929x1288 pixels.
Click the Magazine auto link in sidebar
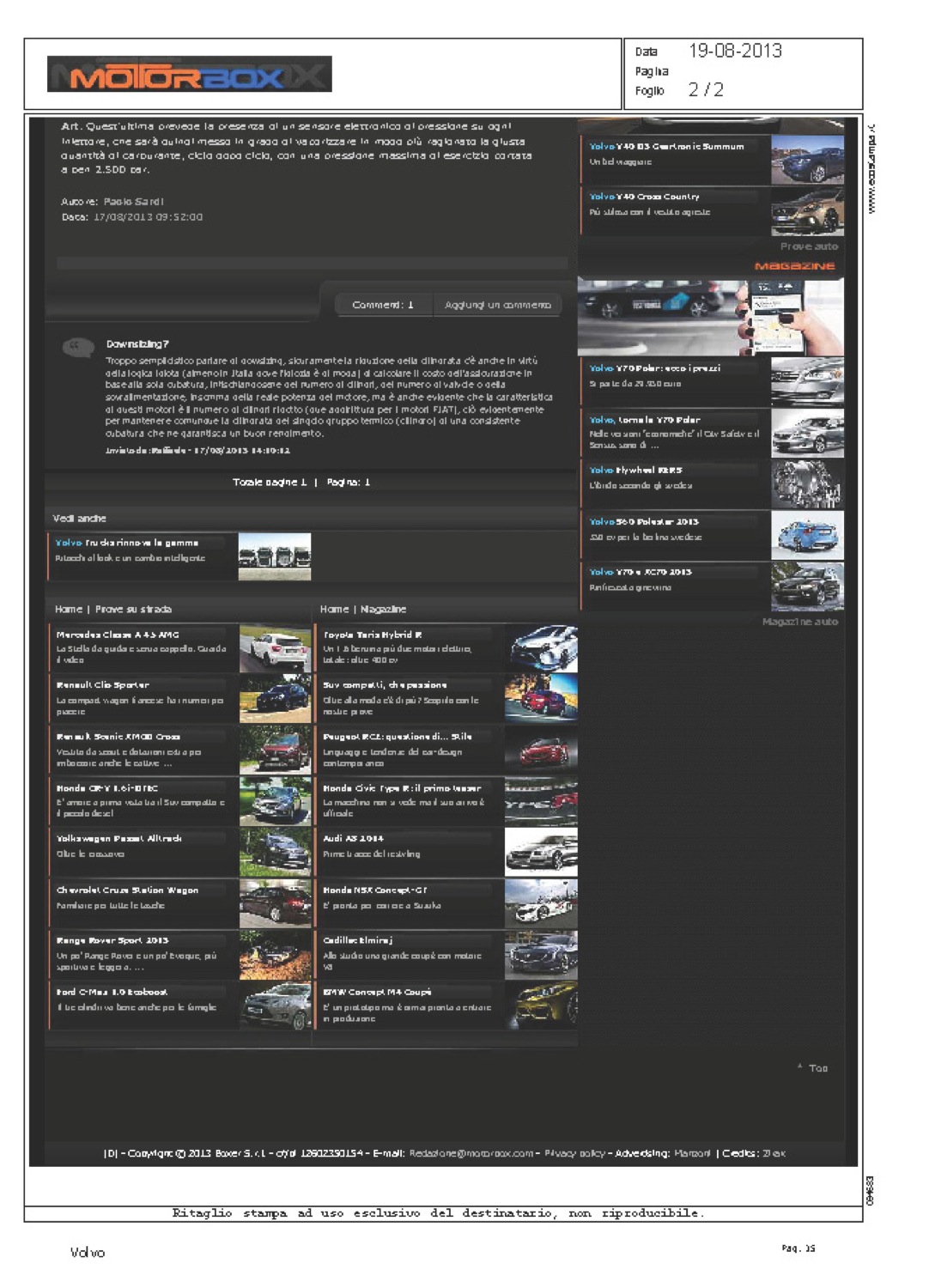pyautogui.click(x=799, y=622)
